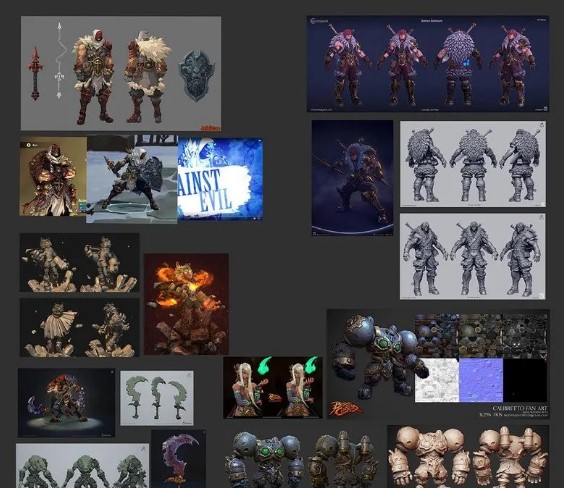Click the lower caped statue pair render
564x488 pixels.
pos(79,327)
